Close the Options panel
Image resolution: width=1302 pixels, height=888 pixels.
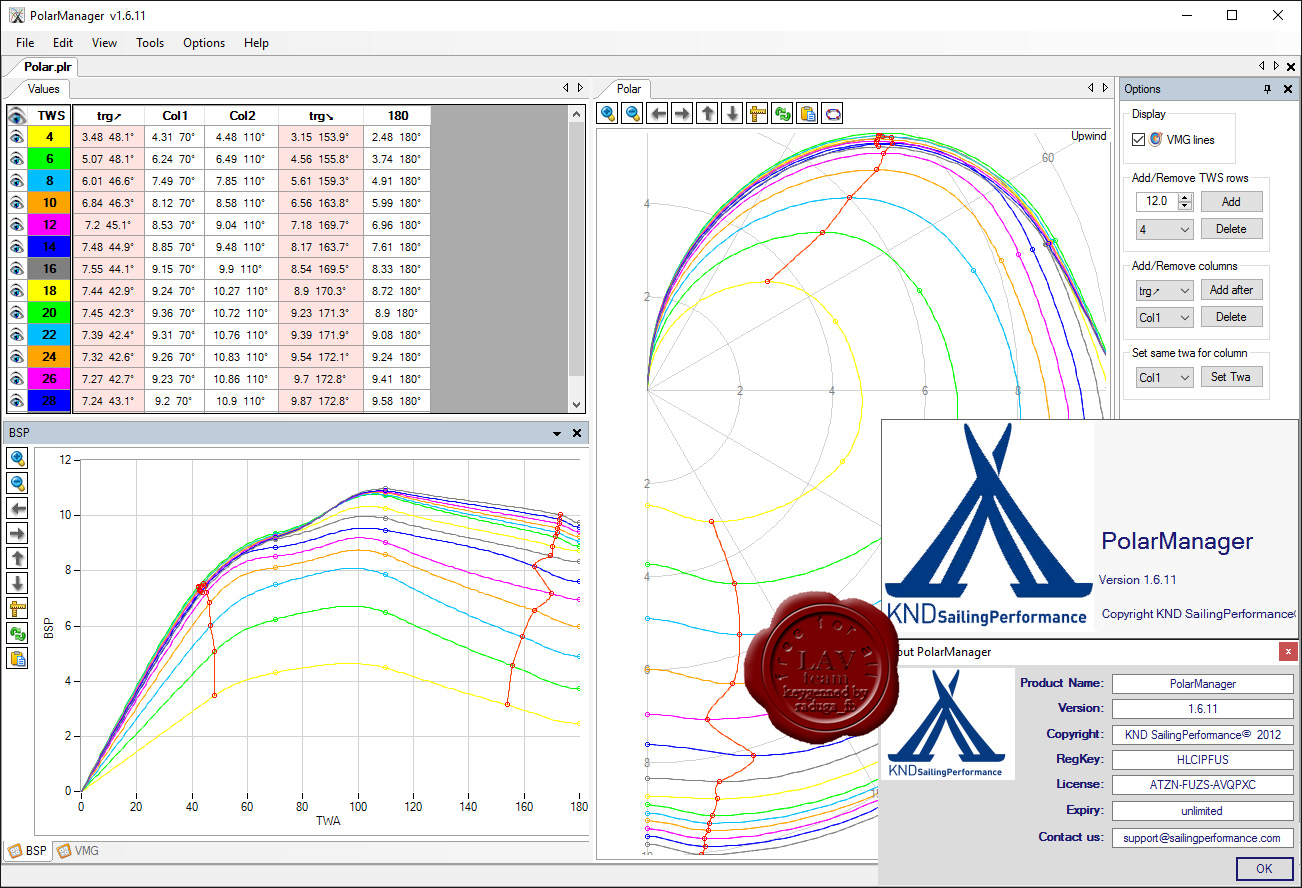click(1287, 89)
